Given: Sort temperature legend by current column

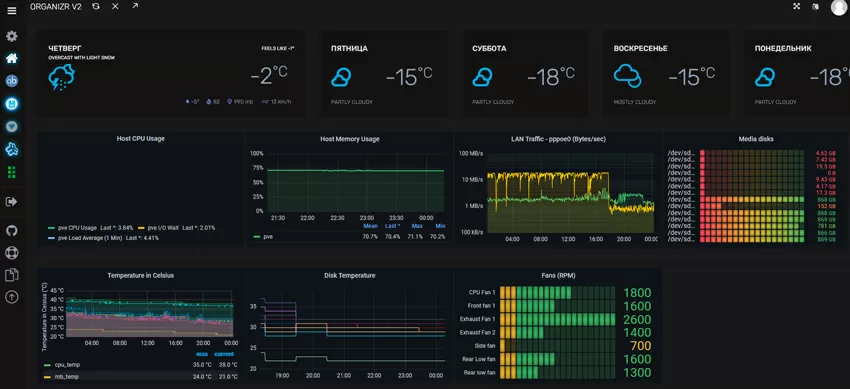Looking at the screenshot, I should (x=224, y=354).
